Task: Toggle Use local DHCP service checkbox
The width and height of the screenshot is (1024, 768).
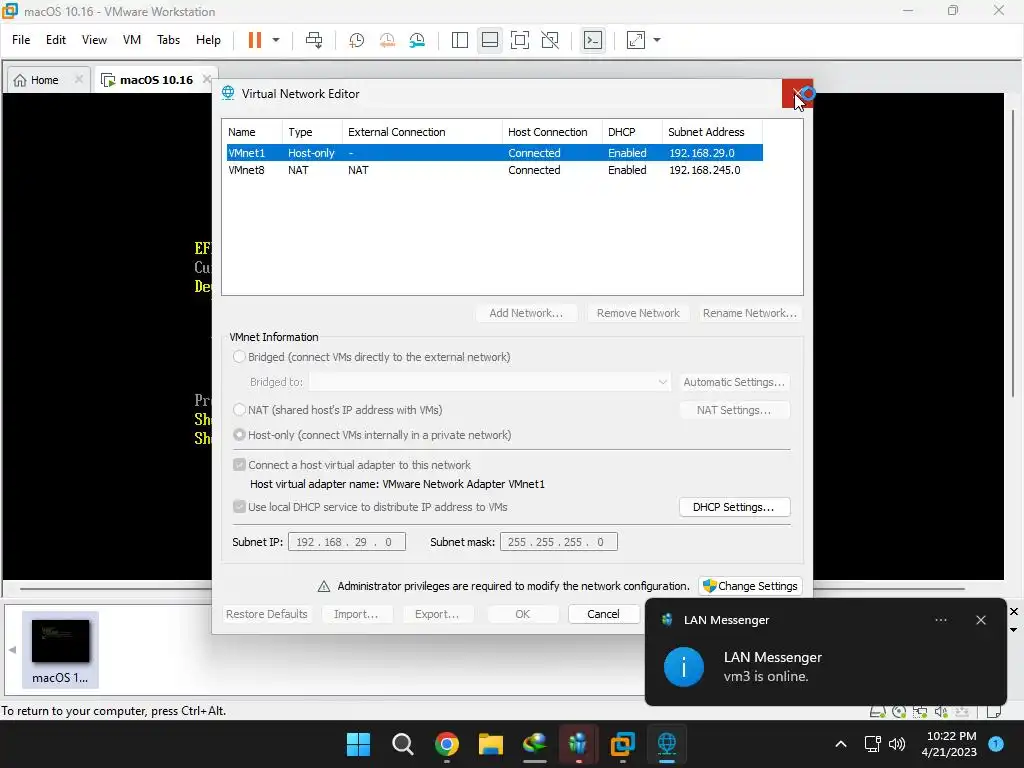Action: coord(239,507)
